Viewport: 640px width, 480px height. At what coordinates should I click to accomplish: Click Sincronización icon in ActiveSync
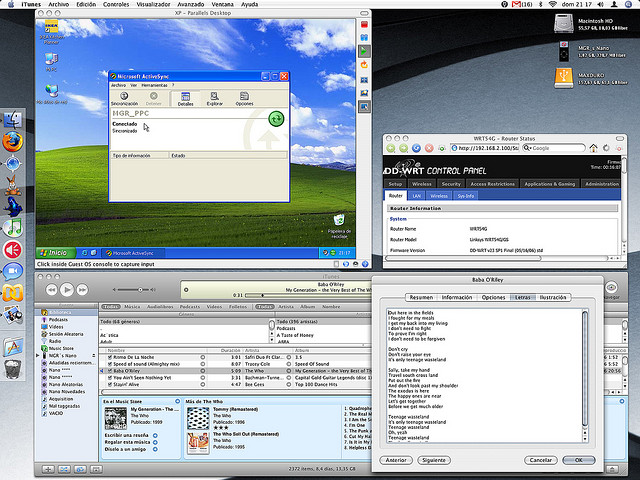coord(124,98)
